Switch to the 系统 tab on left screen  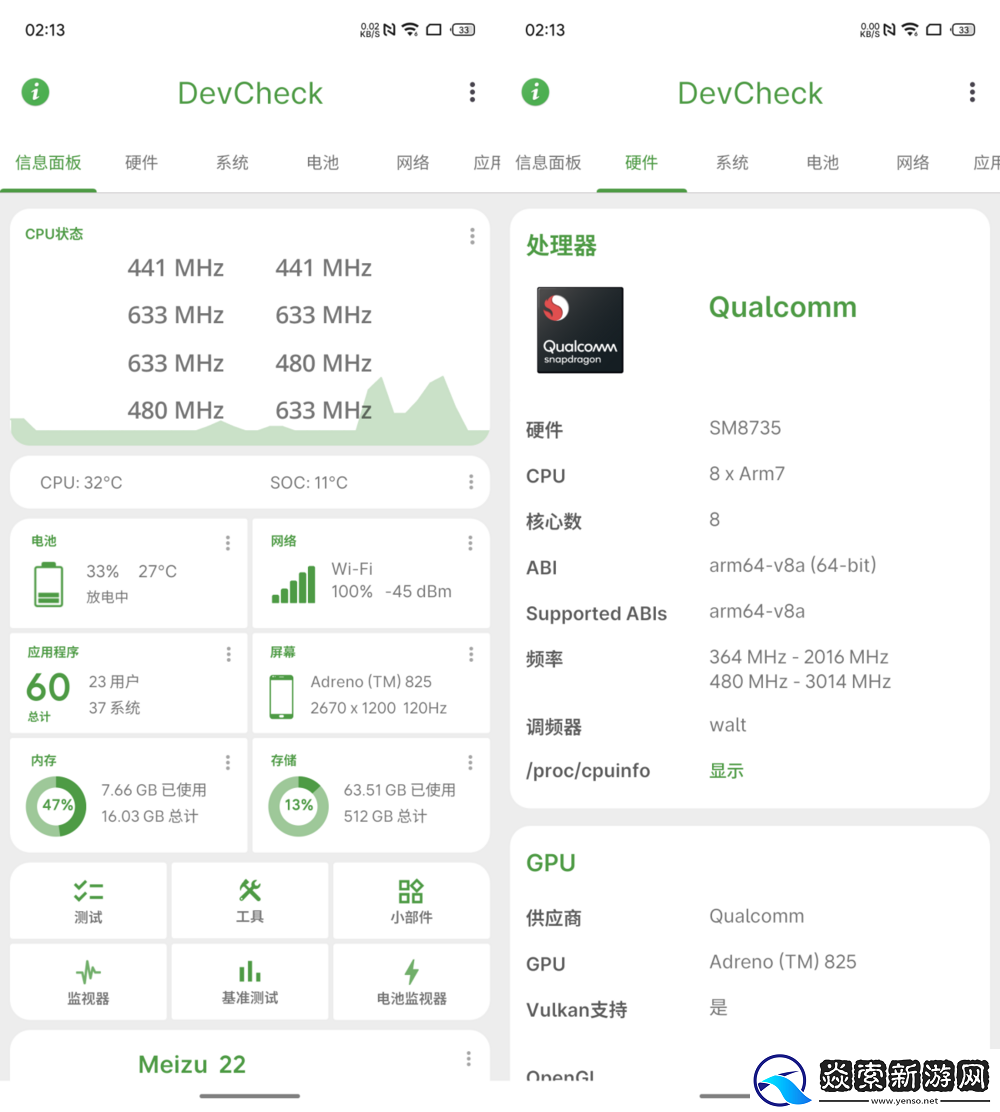(x=232, y=163)
